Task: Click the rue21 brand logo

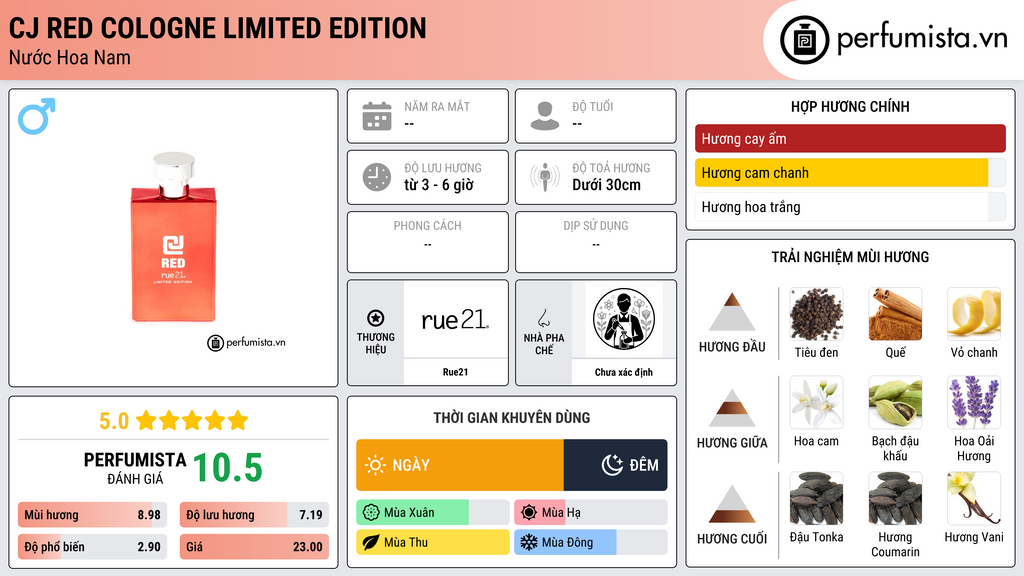Action: coord(455,319)
